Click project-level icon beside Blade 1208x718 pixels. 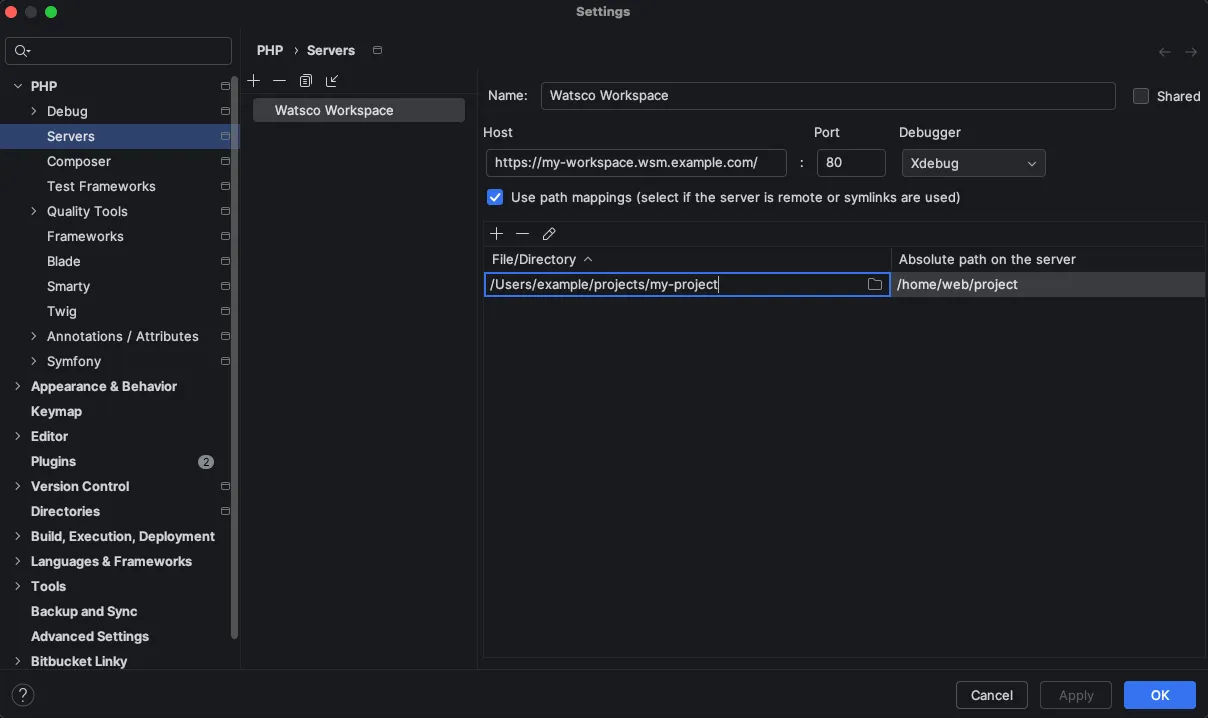(x=225, y=261)
